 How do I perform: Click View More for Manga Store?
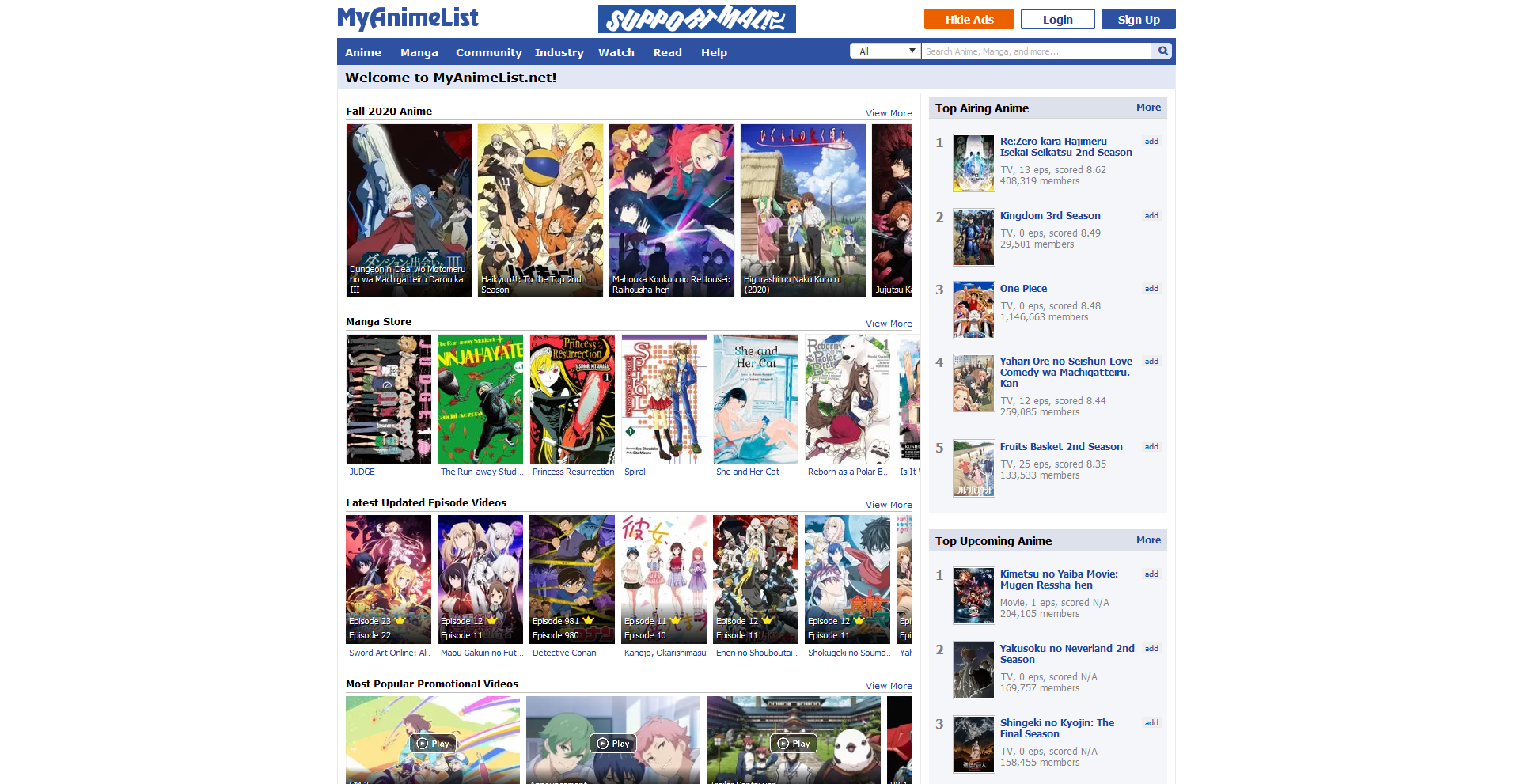pyautogui.click(x=889, y=324)
